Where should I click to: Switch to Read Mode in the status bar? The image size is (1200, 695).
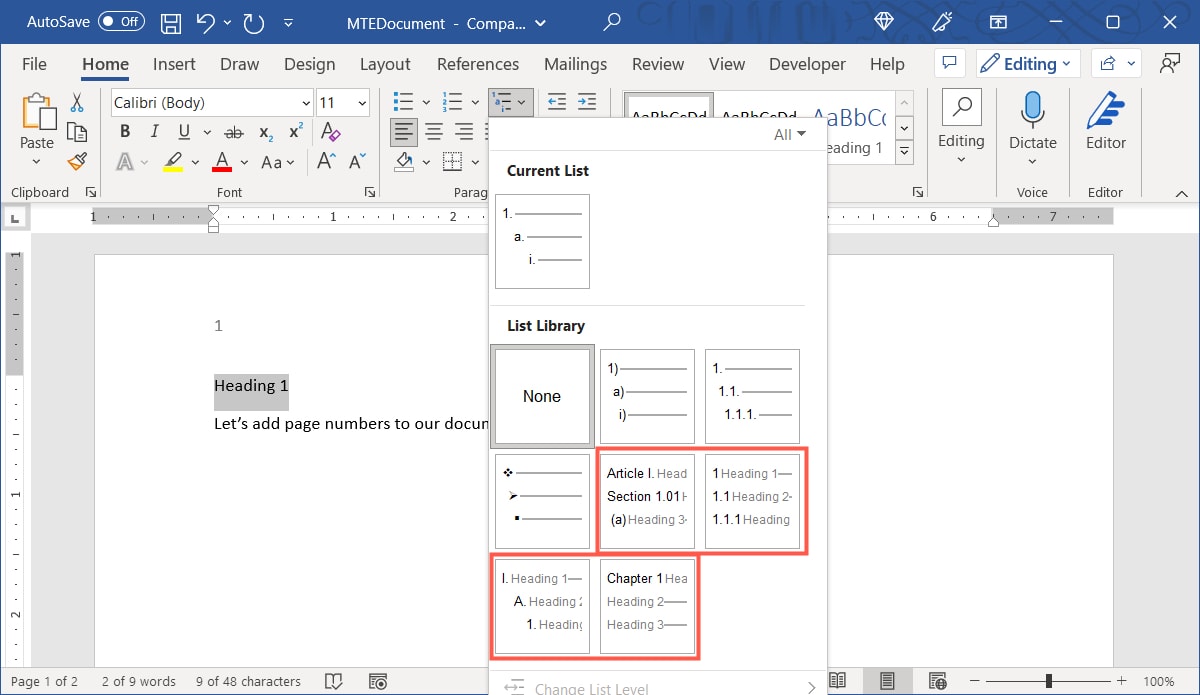click(x=838, y=680)
